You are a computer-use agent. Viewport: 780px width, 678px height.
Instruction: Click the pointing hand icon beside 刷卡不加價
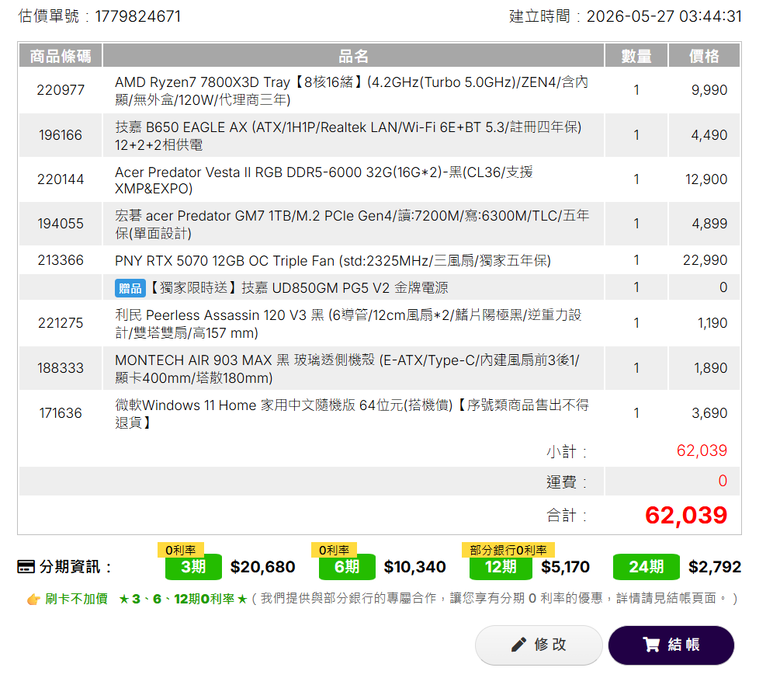coord(33,599)
